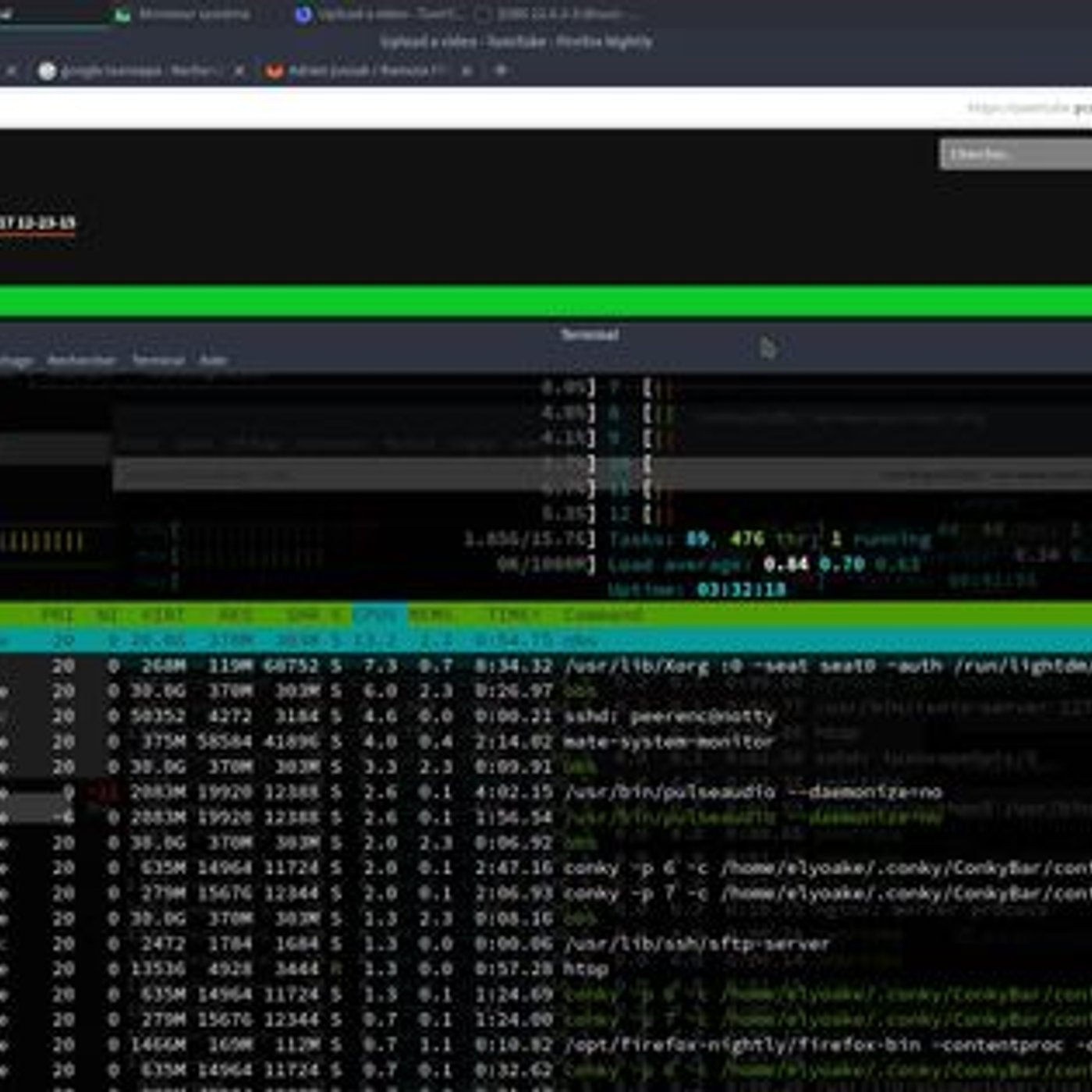
Task: Select the /usr/lib/Xorg process row
Action: [x=546, y=666]
